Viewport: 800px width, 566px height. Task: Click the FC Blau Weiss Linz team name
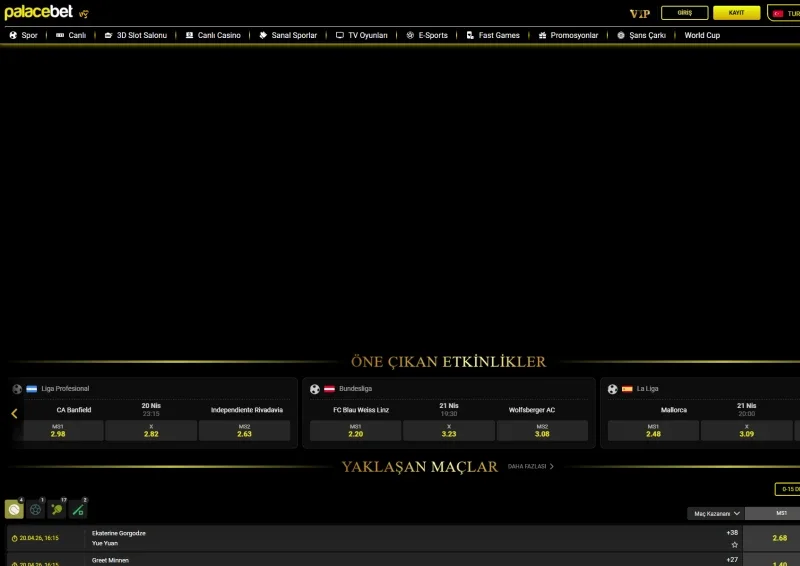tap(361, 410)
